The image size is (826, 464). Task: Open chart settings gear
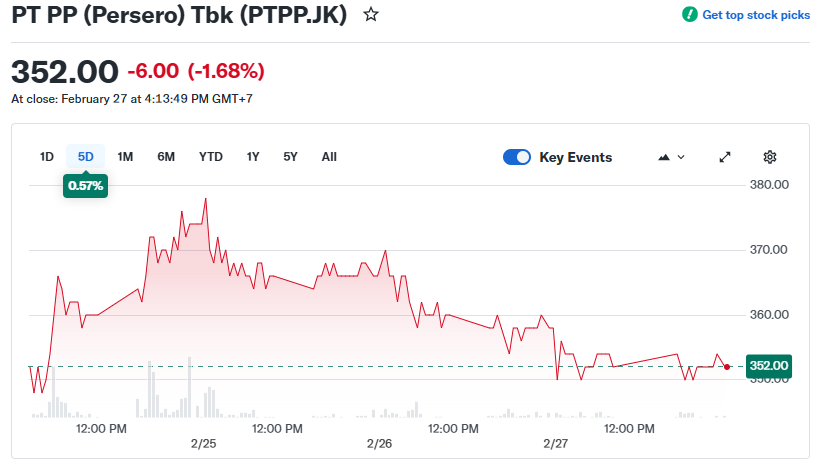pyautogui.click(x=769, y=157)
